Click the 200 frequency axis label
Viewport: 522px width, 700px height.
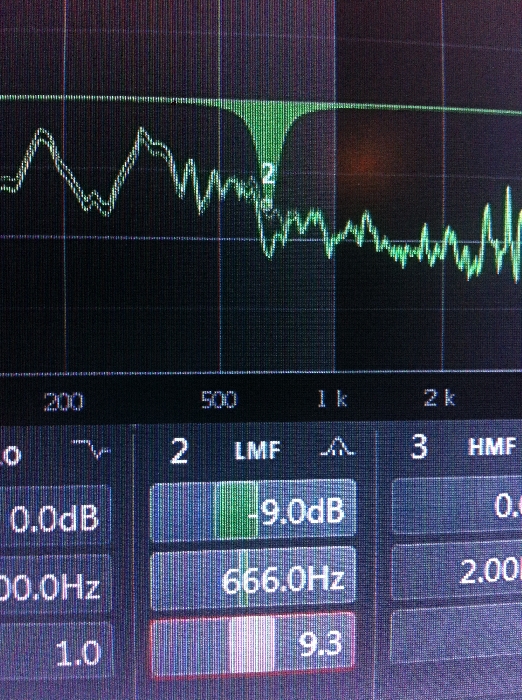63,402
